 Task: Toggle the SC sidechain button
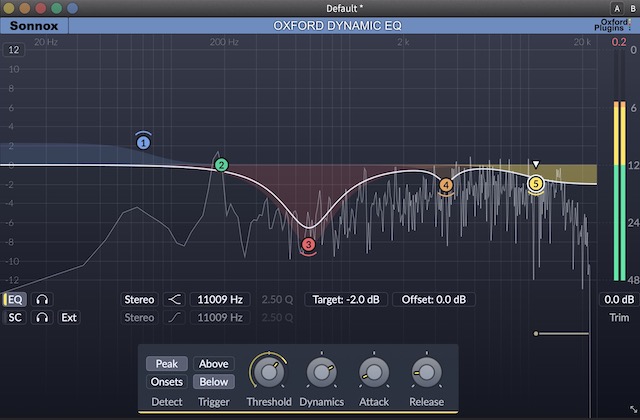click(15, 318)
